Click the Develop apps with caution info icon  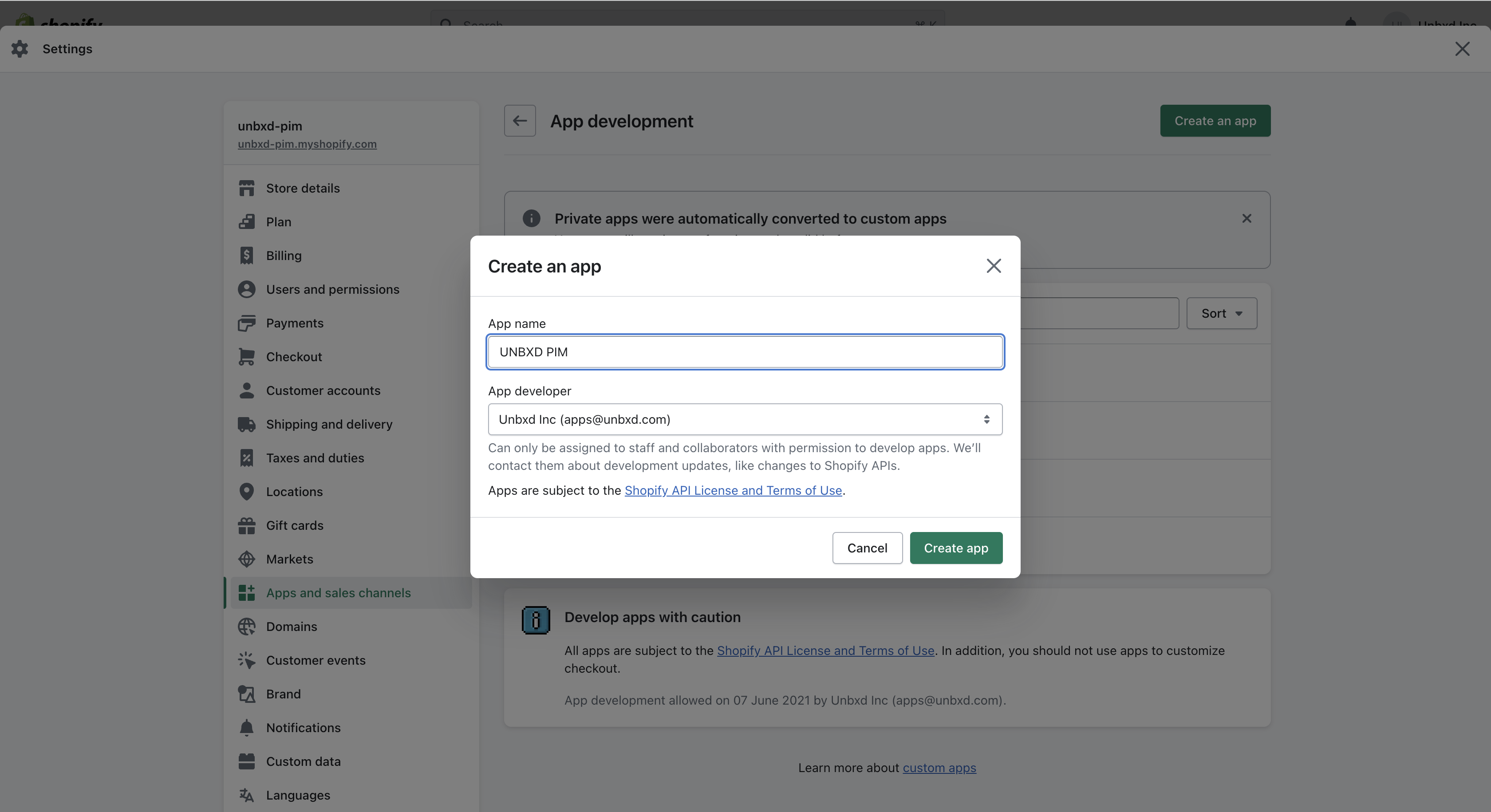pos(536,620)
